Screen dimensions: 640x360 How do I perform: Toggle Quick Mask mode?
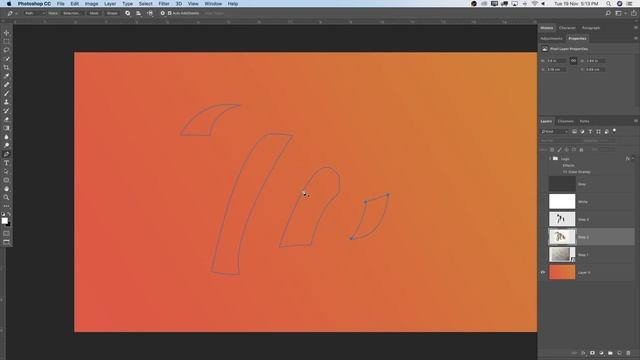click(6, 233)
